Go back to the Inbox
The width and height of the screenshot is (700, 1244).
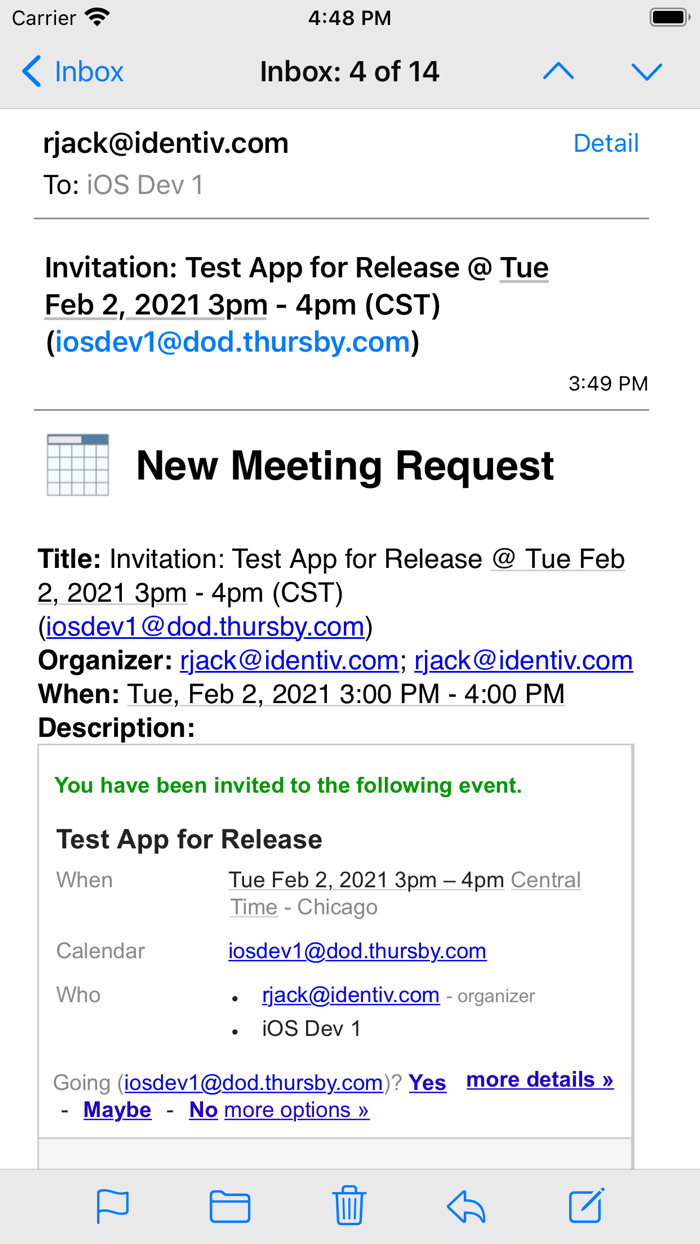click(x=72, y=72)
